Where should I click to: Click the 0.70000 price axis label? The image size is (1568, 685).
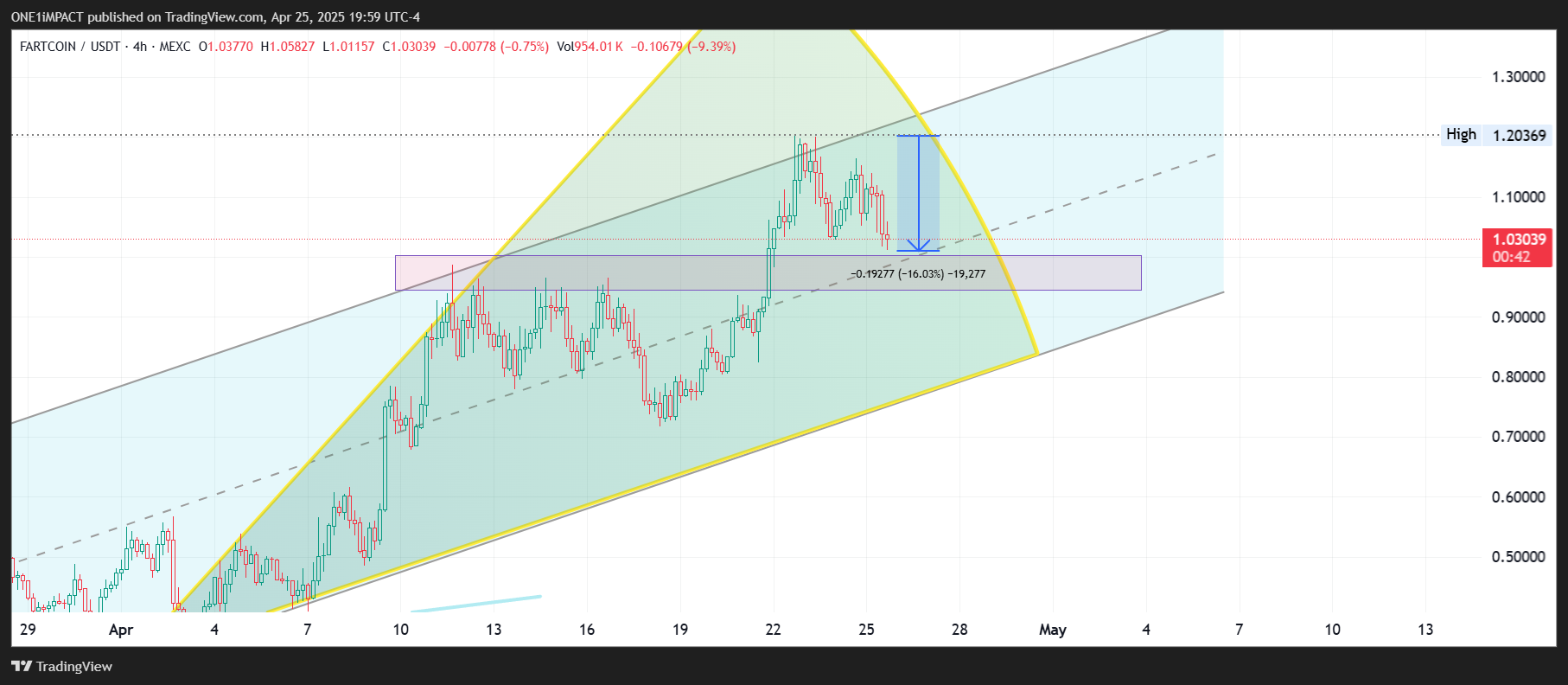pyautogui.click(x=1519, y=437)
